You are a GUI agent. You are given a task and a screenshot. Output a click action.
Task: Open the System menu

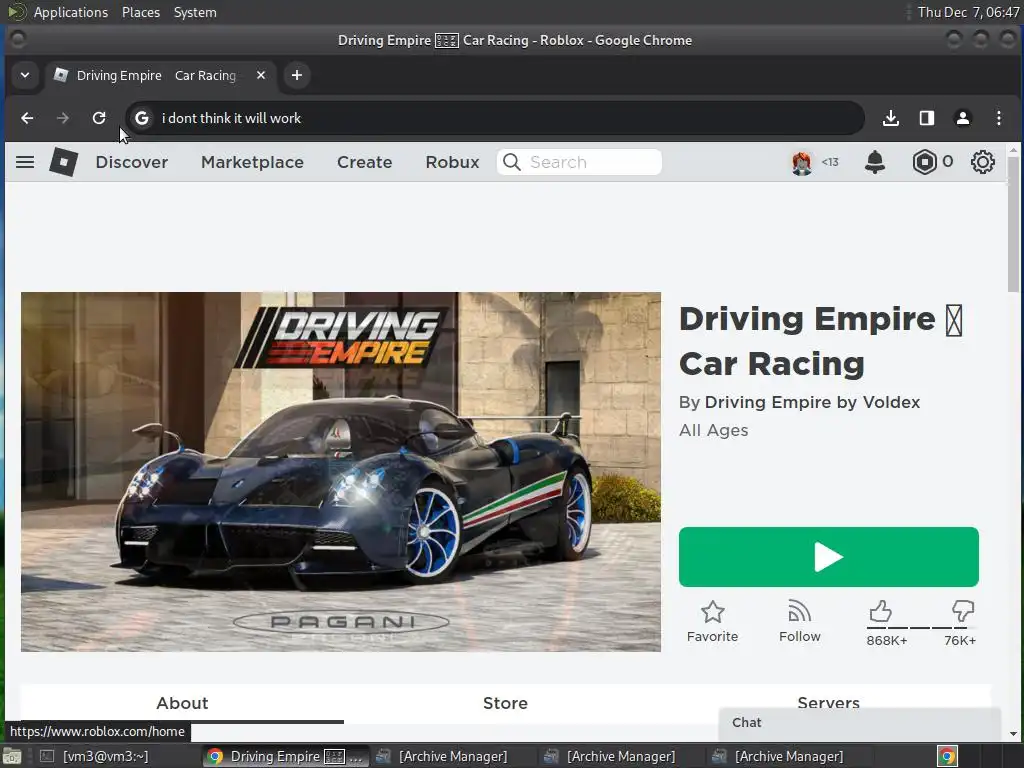pyautogui.click(x=195, y=12)
